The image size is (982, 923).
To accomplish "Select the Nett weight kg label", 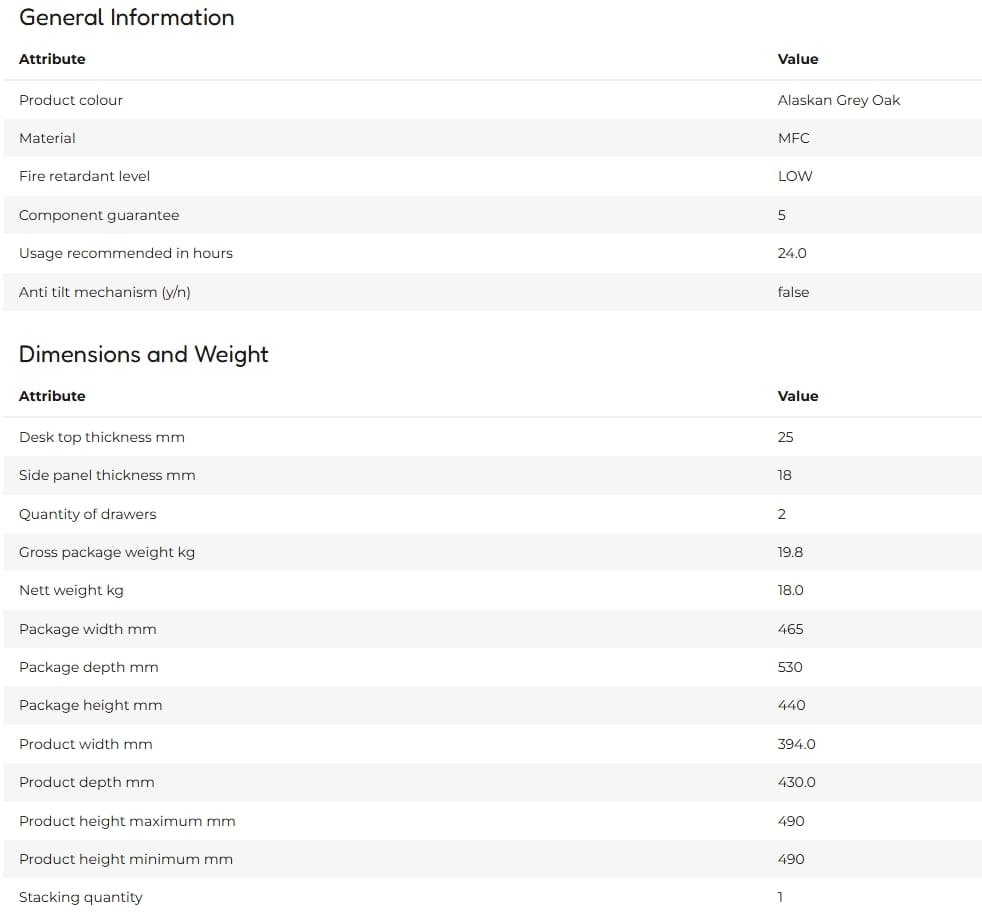I will click(71, 590).
